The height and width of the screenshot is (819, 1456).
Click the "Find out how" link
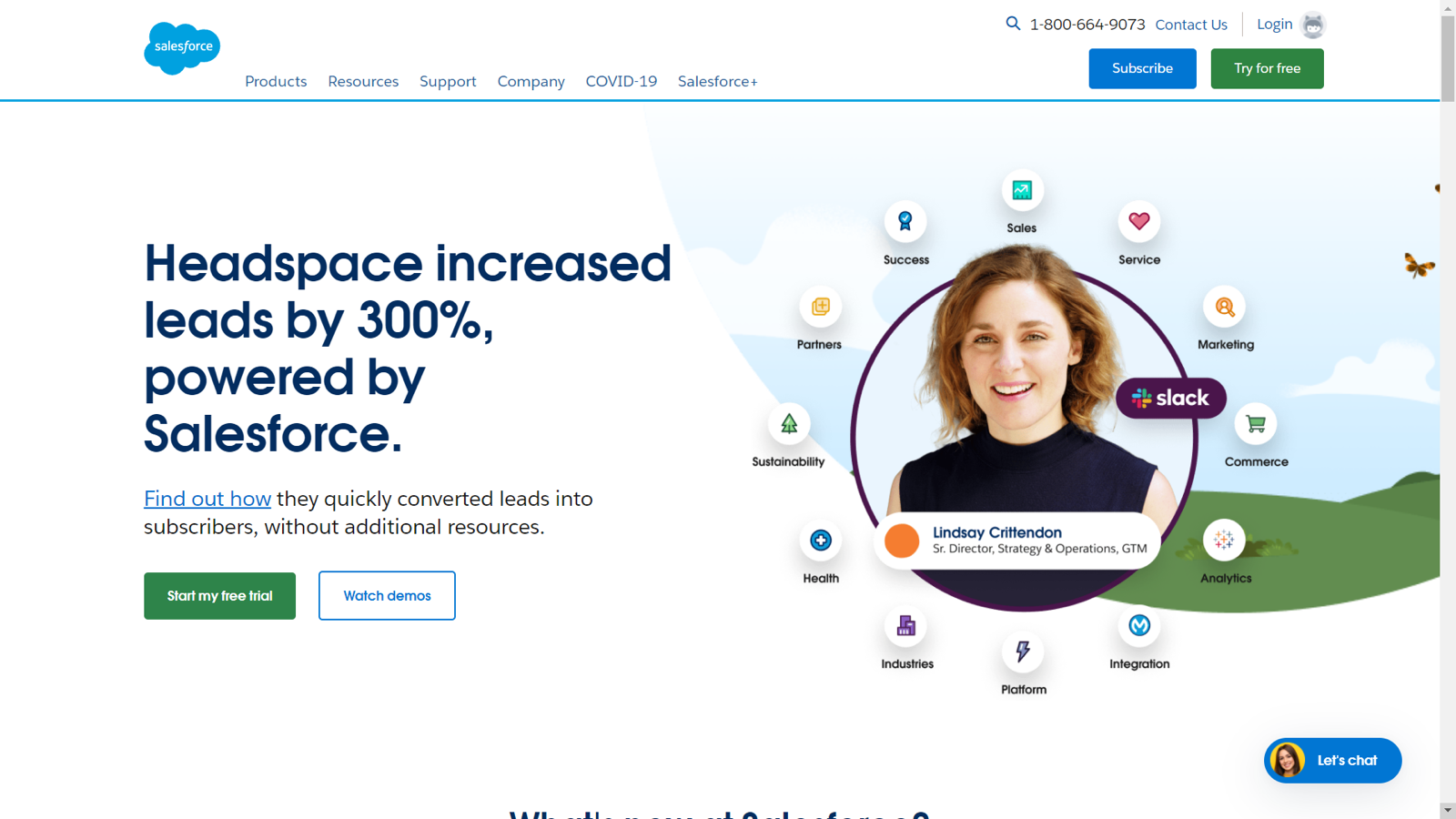(207, 499)
